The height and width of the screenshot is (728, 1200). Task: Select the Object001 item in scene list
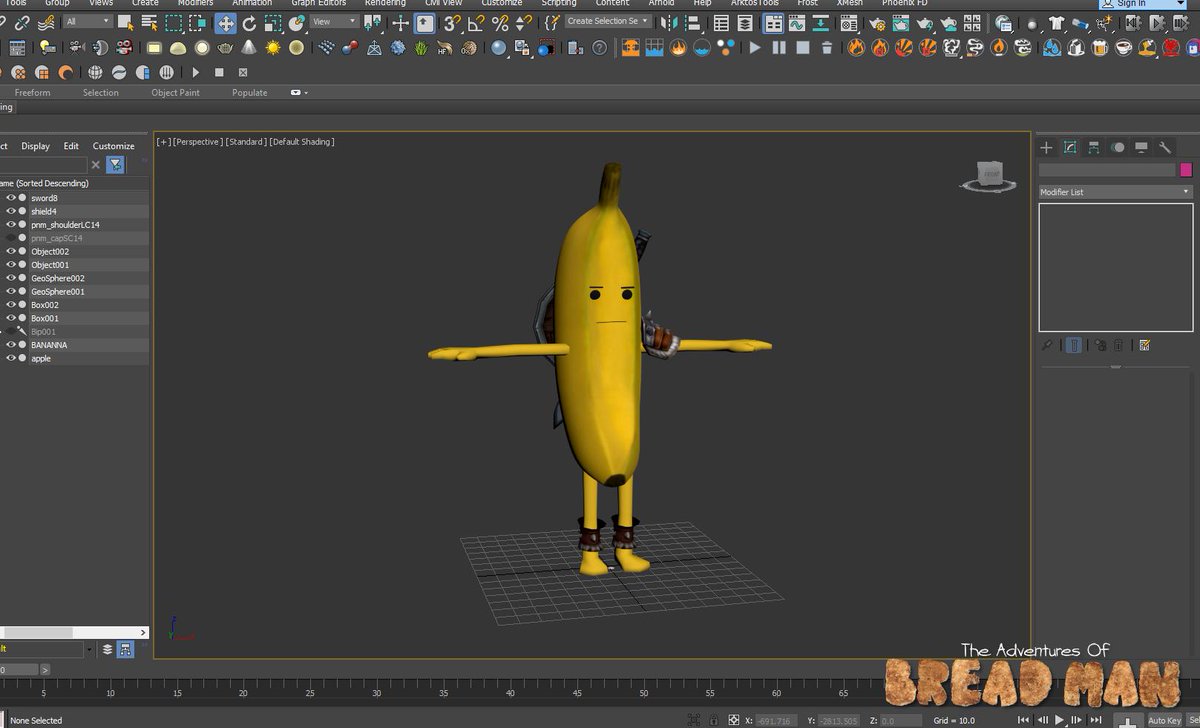(x=50, y=265)
